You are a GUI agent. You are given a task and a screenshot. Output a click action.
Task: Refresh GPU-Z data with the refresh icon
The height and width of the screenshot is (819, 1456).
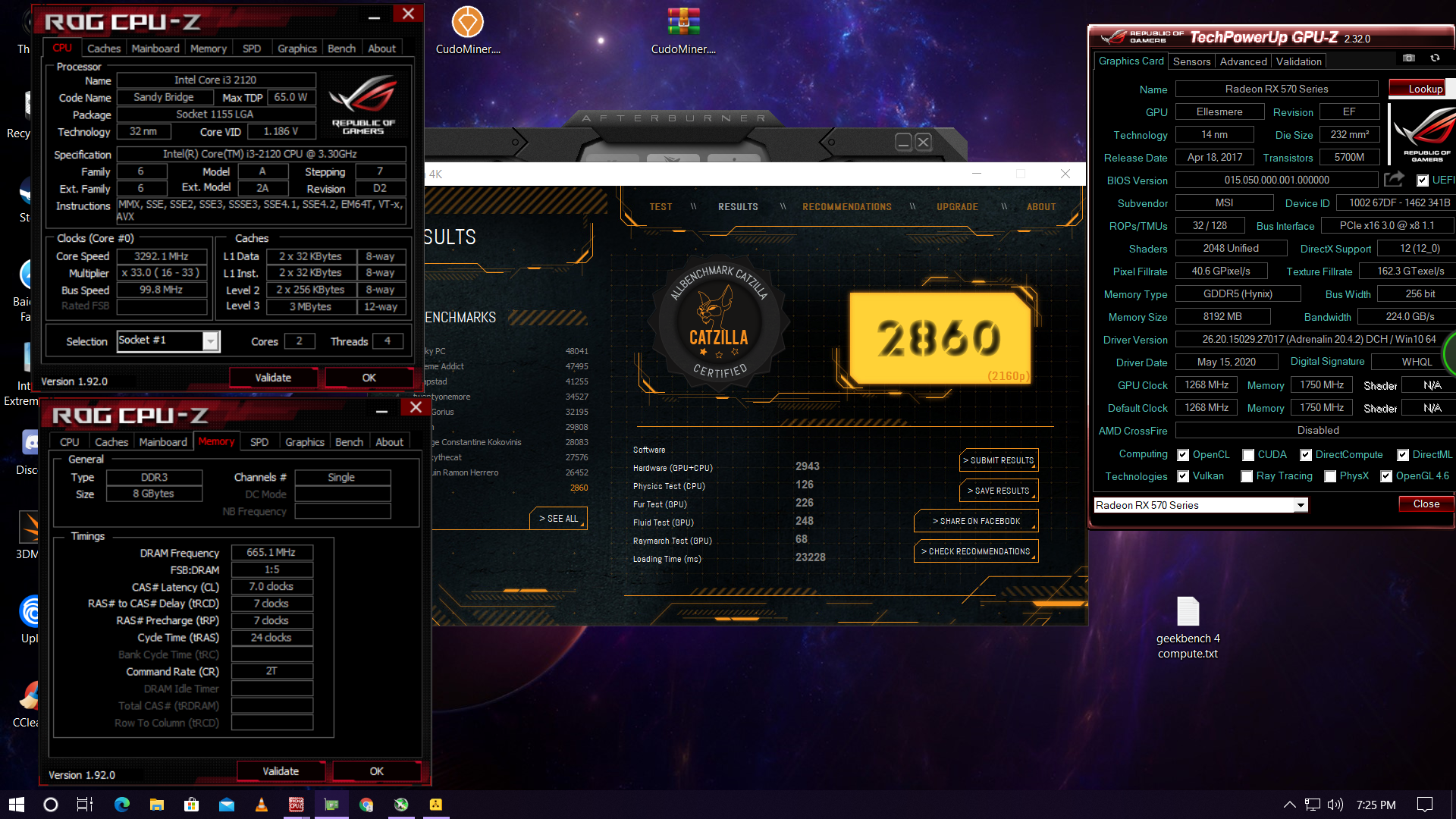[1435, 58]
